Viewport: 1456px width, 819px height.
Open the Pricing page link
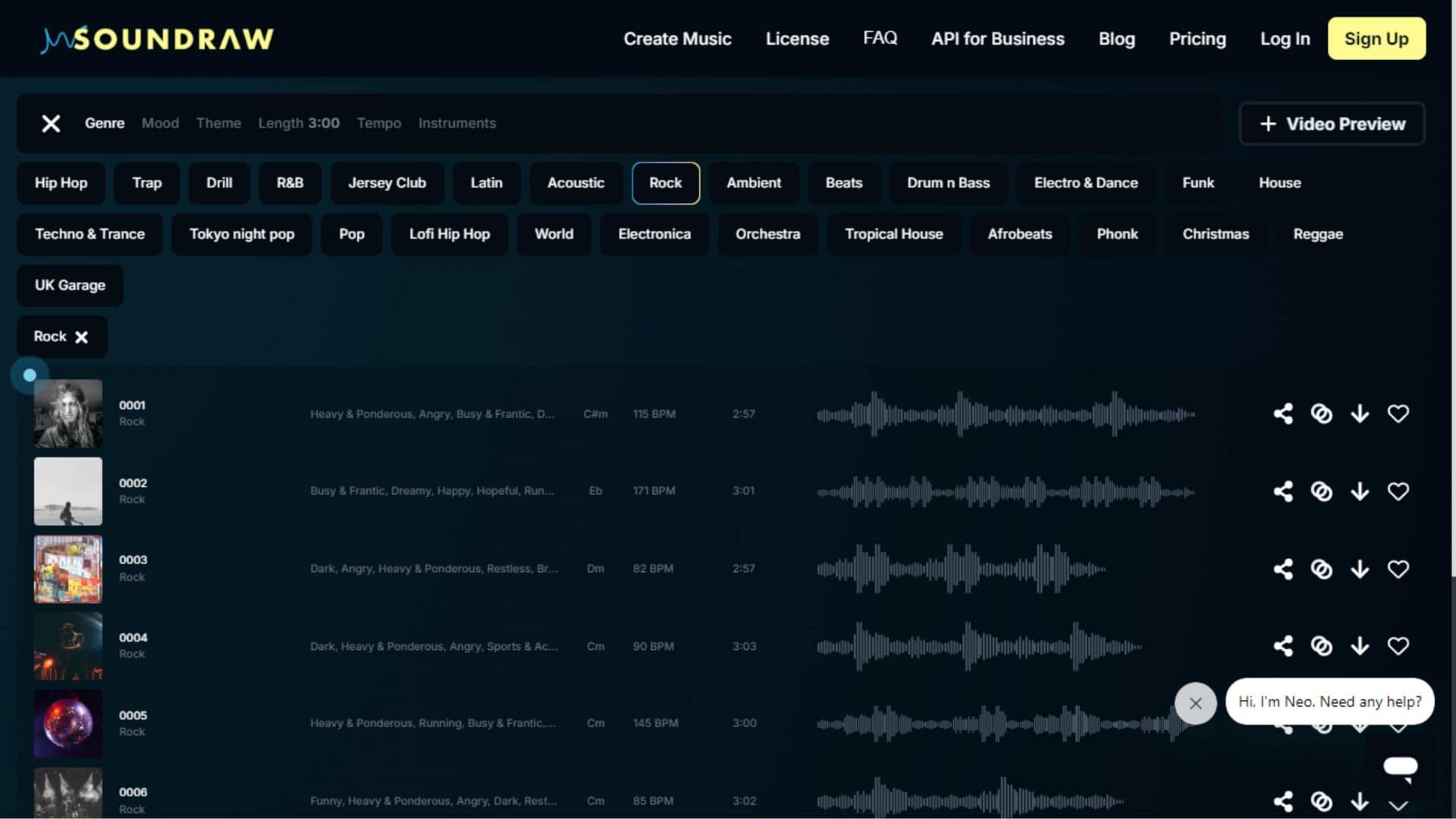(1197, 39)
